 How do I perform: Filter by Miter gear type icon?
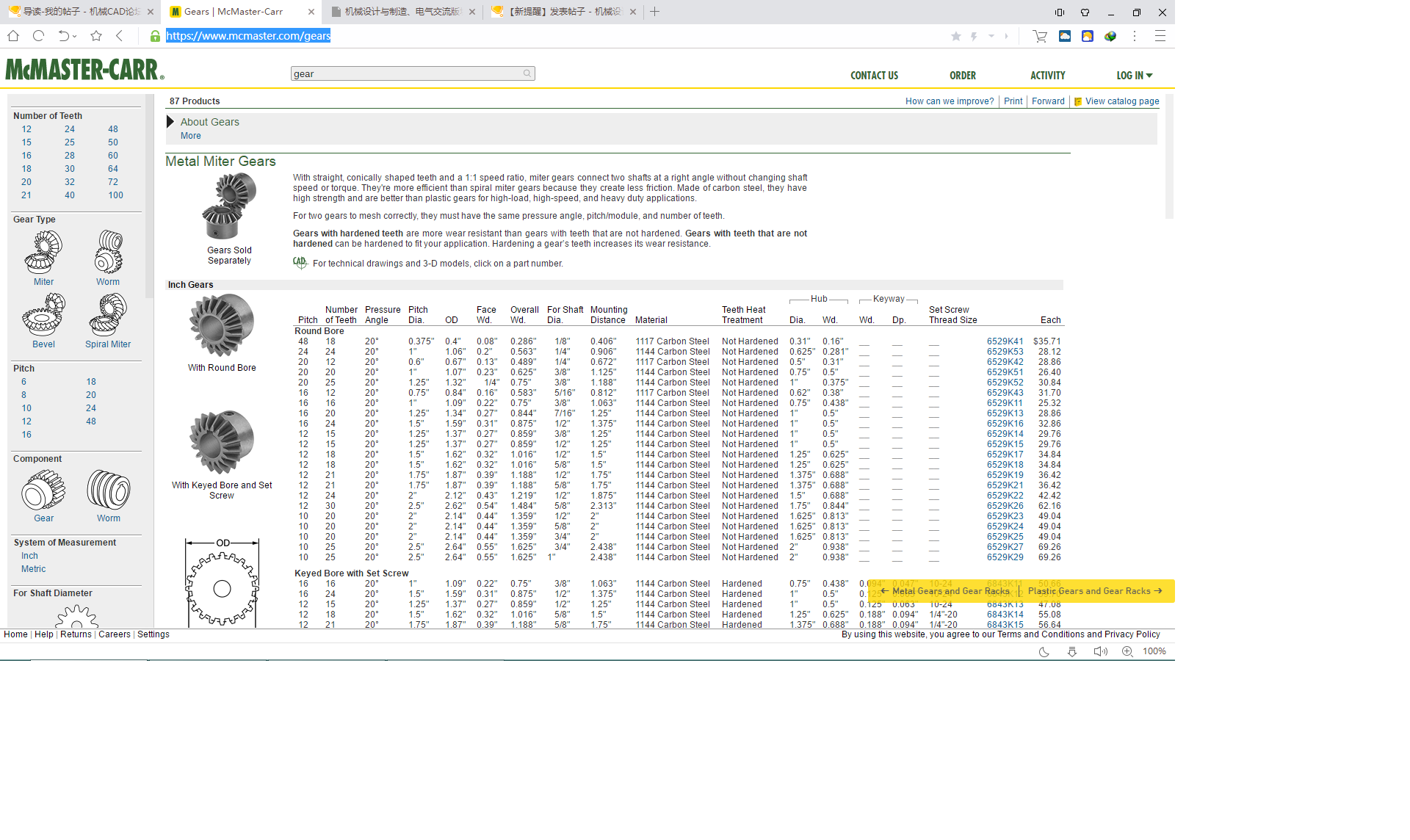click(43, 252)
